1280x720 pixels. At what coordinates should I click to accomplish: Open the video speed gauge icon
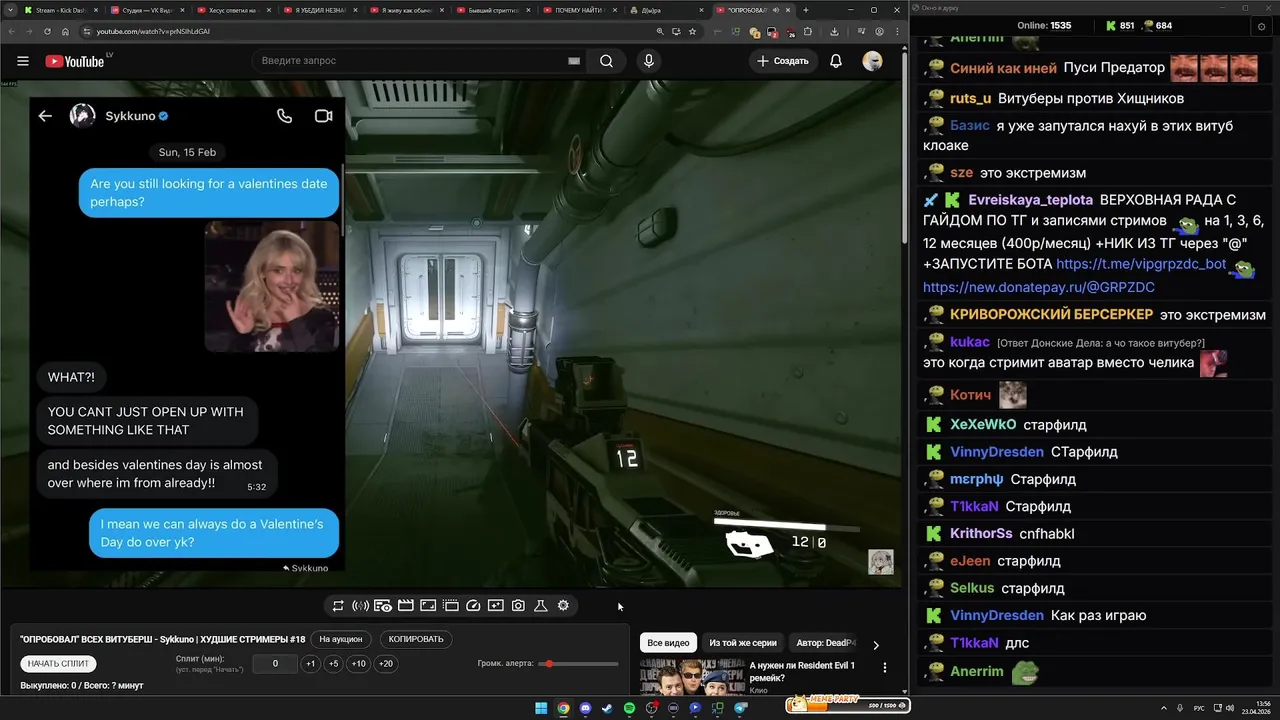coord(474,605)
